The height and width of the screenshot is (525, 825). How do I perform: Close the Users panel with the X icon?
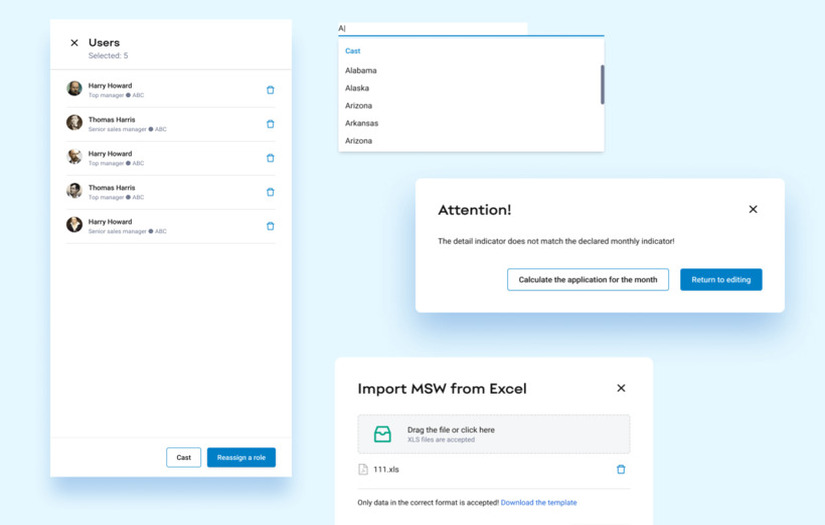74,43
